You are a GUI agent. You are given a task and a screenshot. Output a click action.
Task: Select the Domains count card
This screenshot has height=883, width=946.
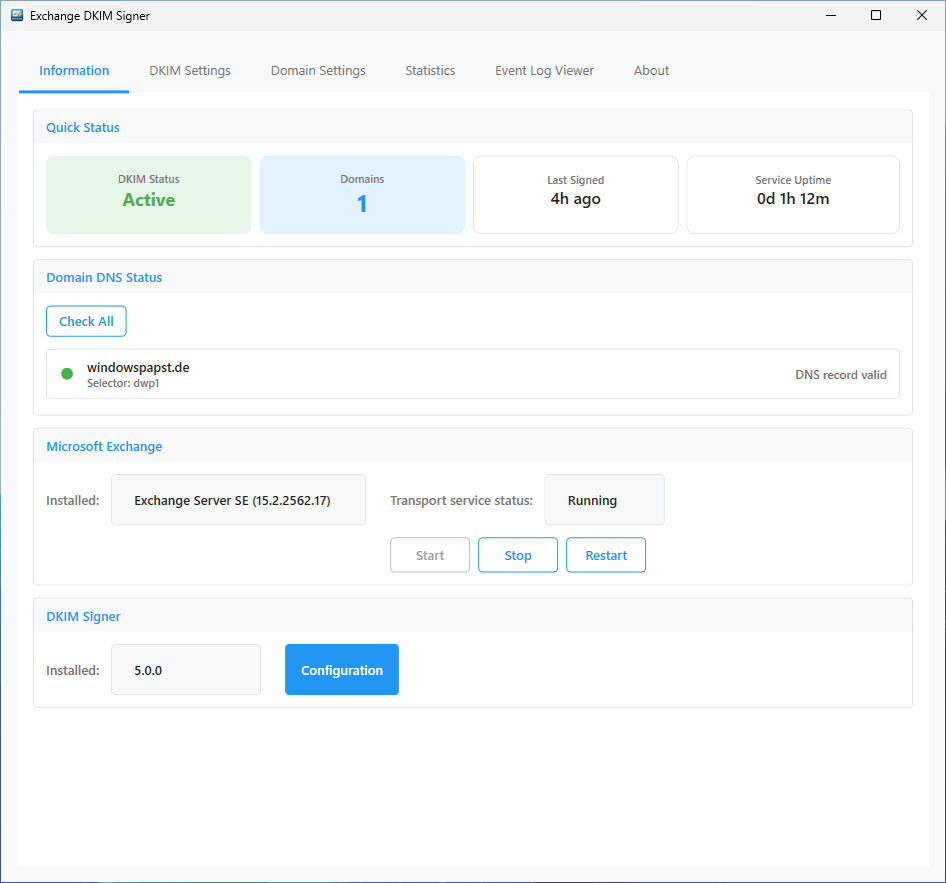(x=362, y=195)
